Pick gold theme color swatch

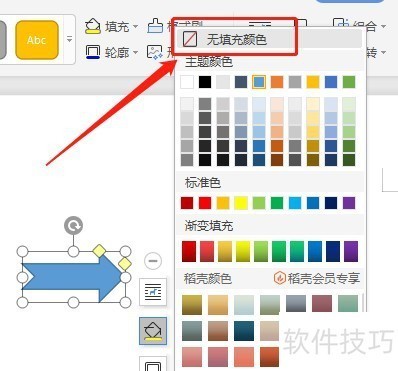[313, 82]
